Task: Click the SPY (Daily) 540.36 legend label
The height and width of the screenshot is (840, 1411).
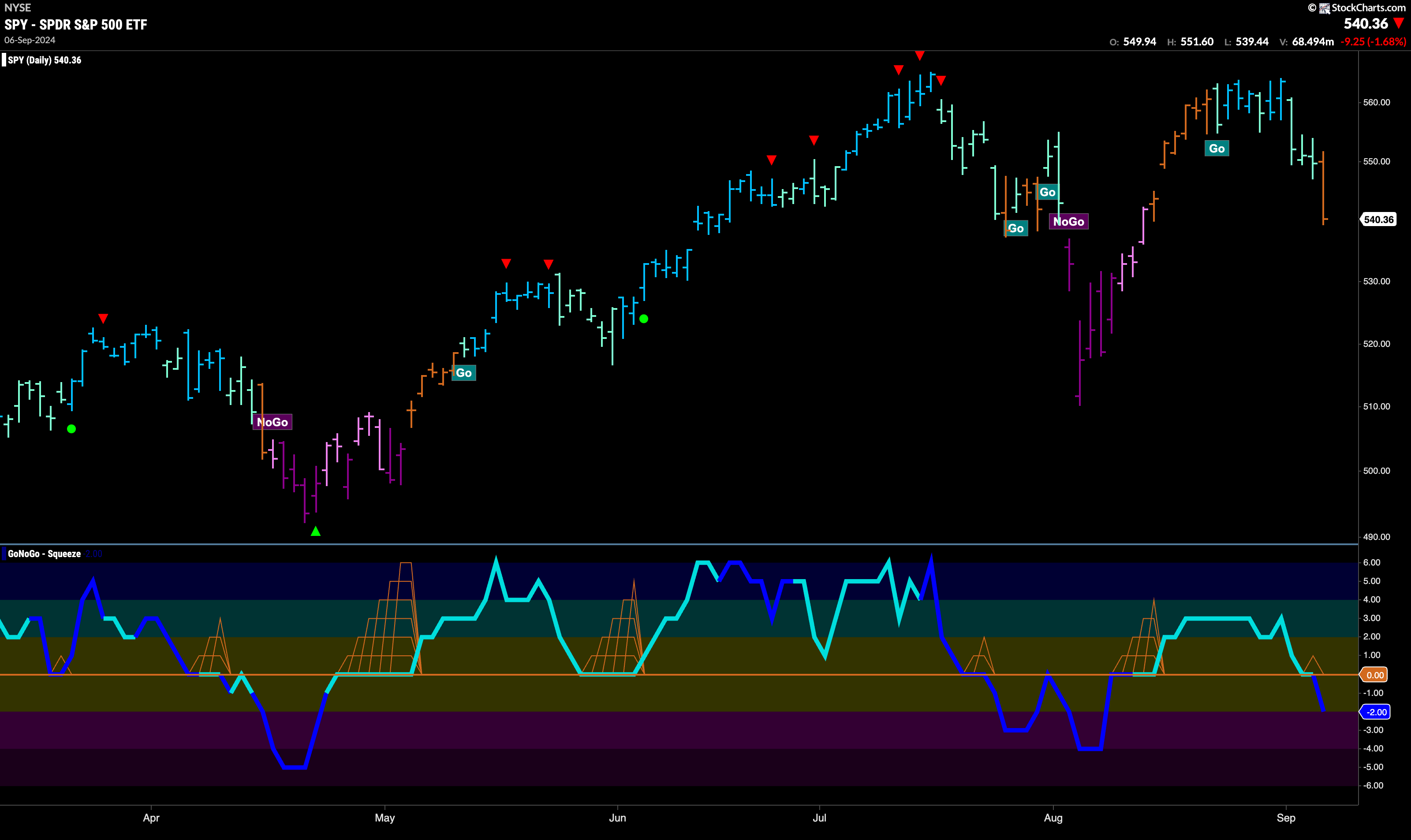Action: pyautogui.click(x=44, y=60)
